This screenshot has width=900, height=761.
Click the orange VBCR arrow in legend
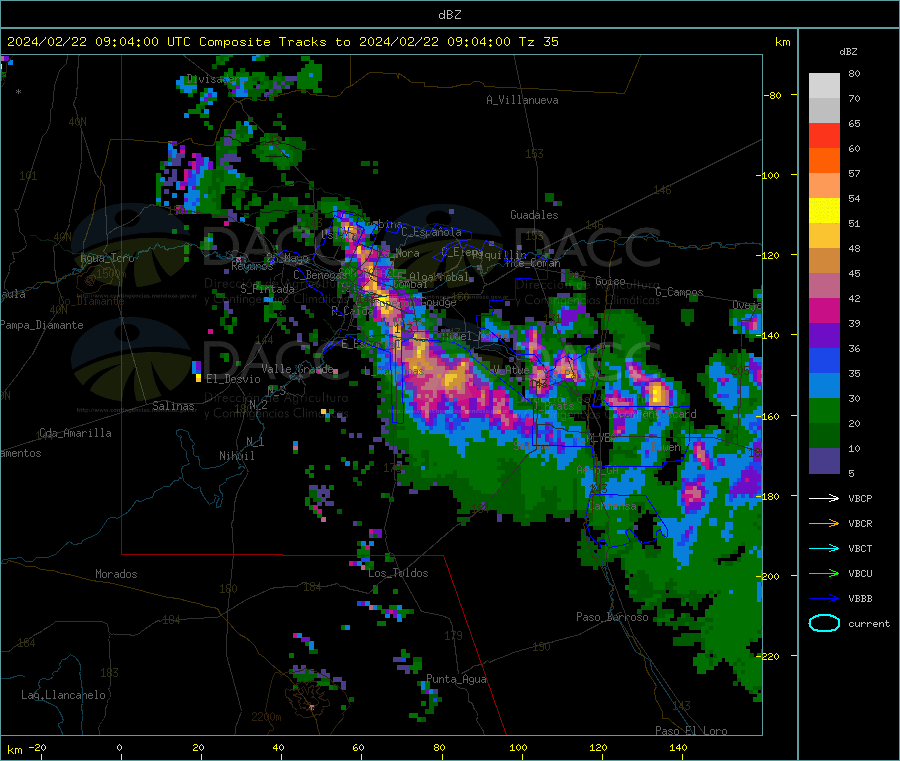[x=824, y=523]
